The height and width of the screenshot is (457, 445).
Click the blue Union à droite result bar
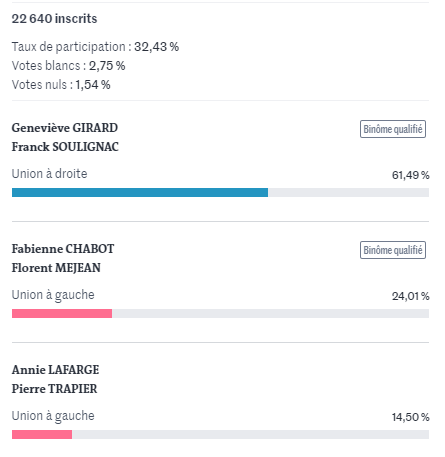(140, 192)
